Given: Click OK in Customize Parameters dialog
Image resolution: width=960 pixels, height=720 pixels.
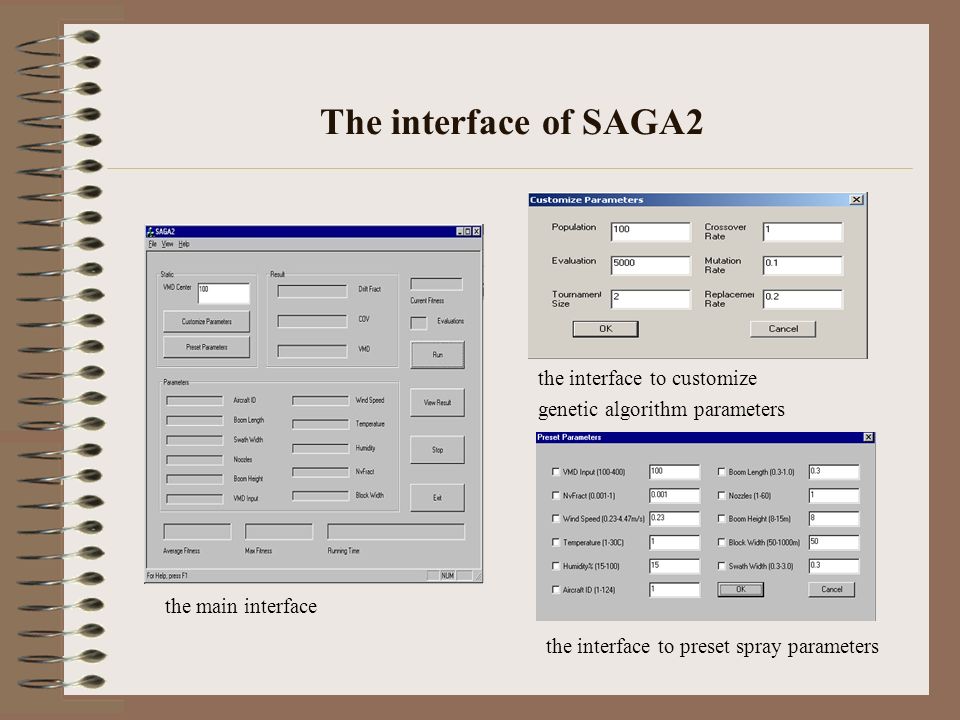Looking at the screenshot, I should pos(606,329).
